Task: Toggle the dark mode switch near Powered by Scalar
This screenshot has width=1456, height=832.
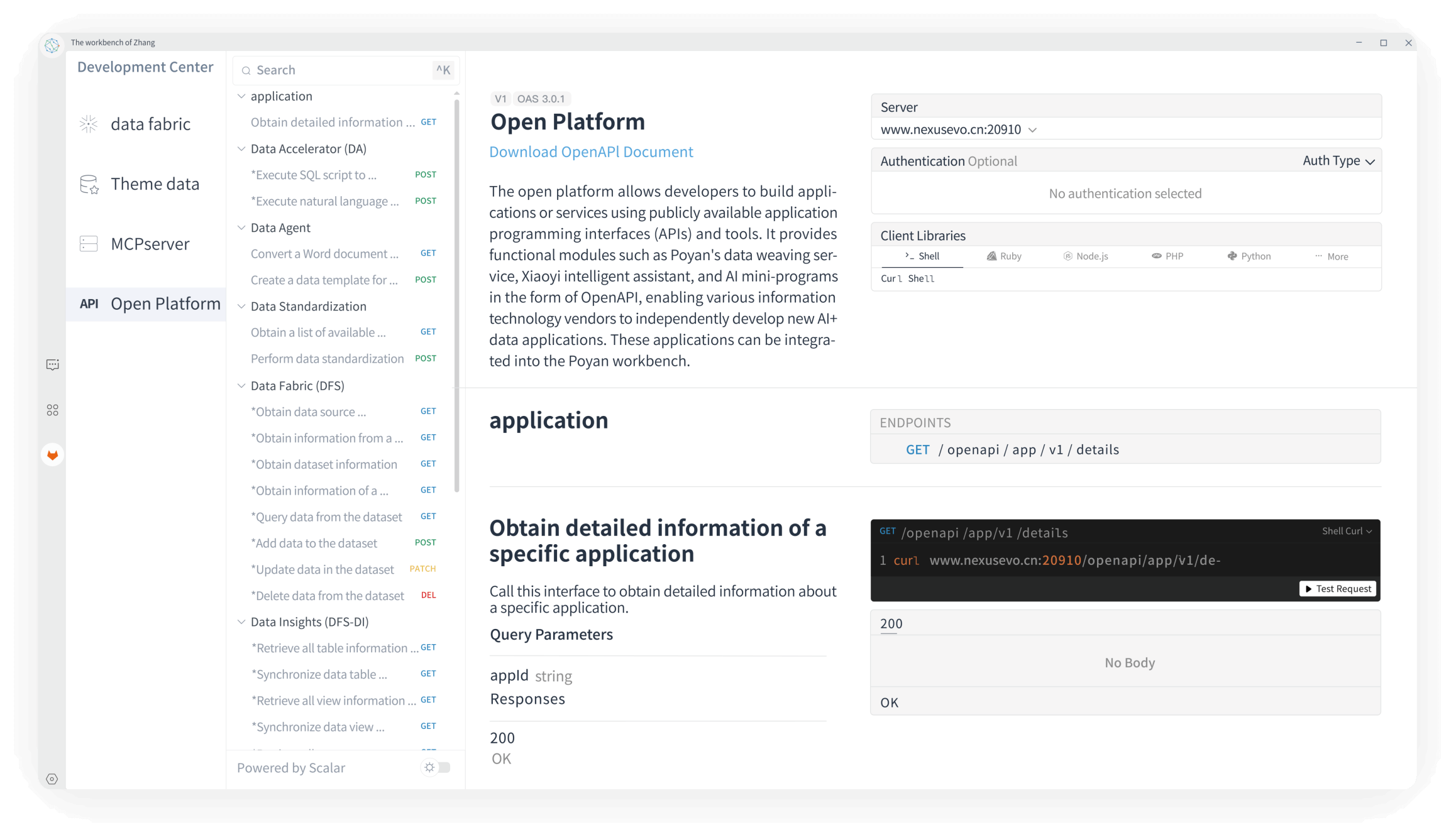Action: pyautogui.click(x=444, y=767)
